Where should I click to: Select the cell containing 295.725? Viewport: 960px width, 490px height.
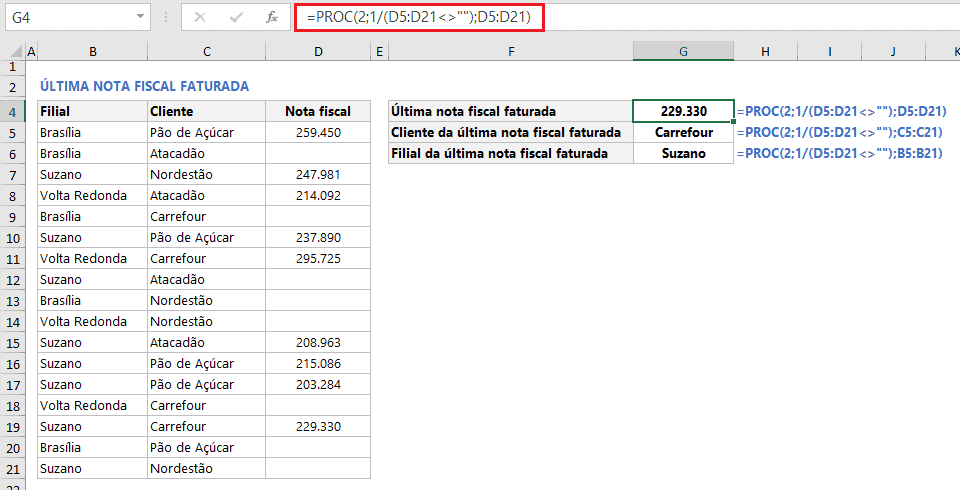point(318,258)
